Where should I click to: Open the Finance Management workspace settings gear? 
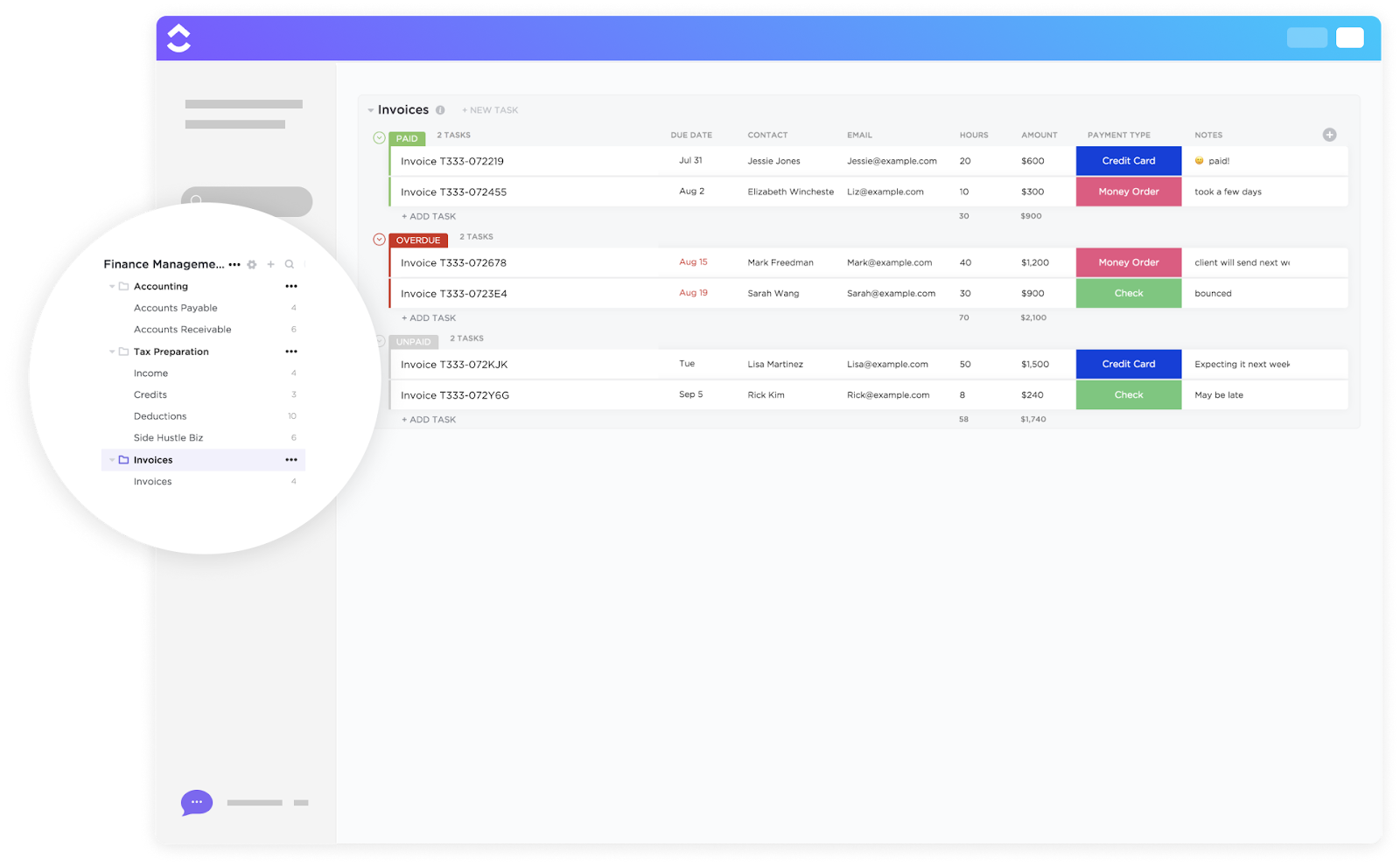[251, 263]
